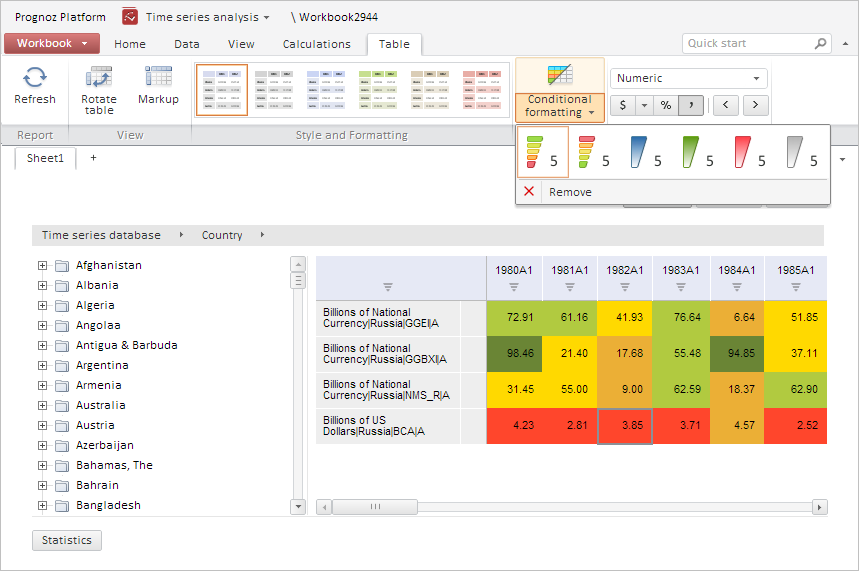Click the filter icon under 1982A1 column

[625, 287]
